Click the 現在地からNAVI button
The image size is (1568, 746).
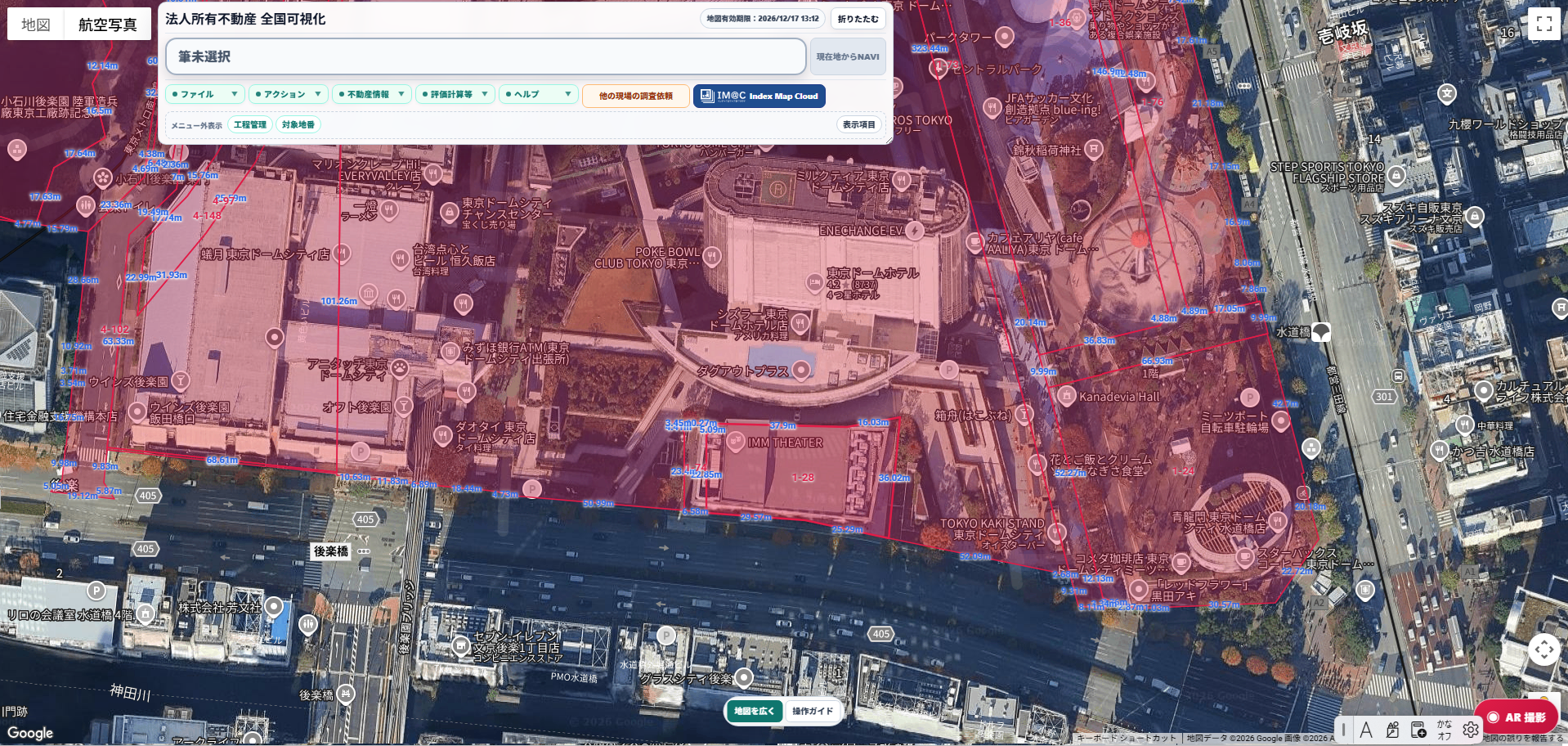[x=848, y=56]
